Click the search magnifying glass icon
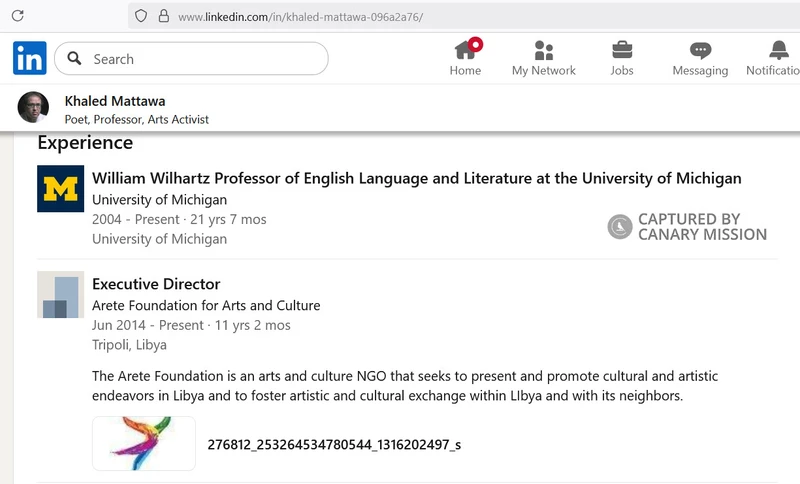 (x=74, y=59)
